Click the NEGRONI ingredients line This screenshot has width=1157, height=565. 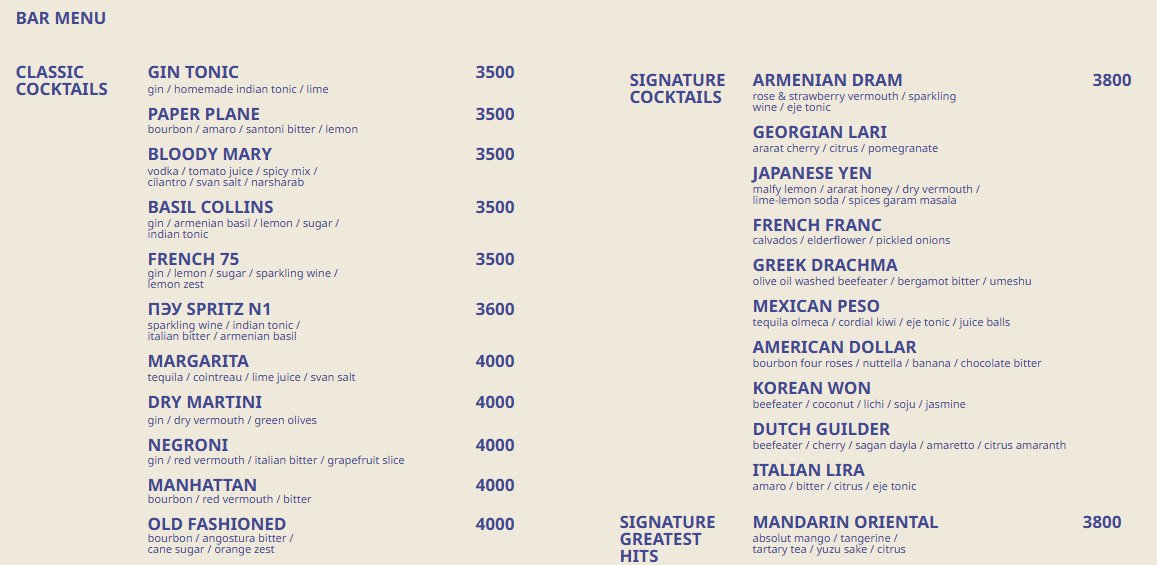276,460
